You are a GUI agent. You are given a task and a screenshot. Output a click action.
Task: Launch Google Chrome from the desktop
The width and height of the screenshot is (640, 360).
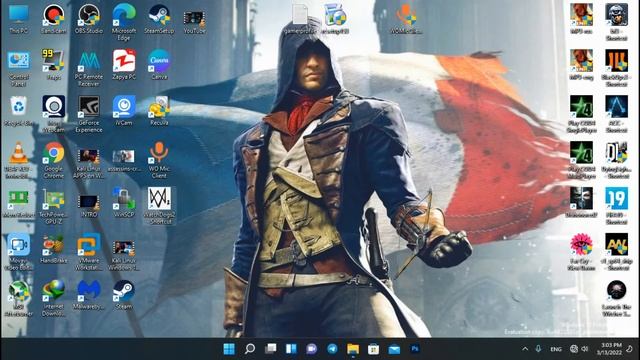point(53,160)
